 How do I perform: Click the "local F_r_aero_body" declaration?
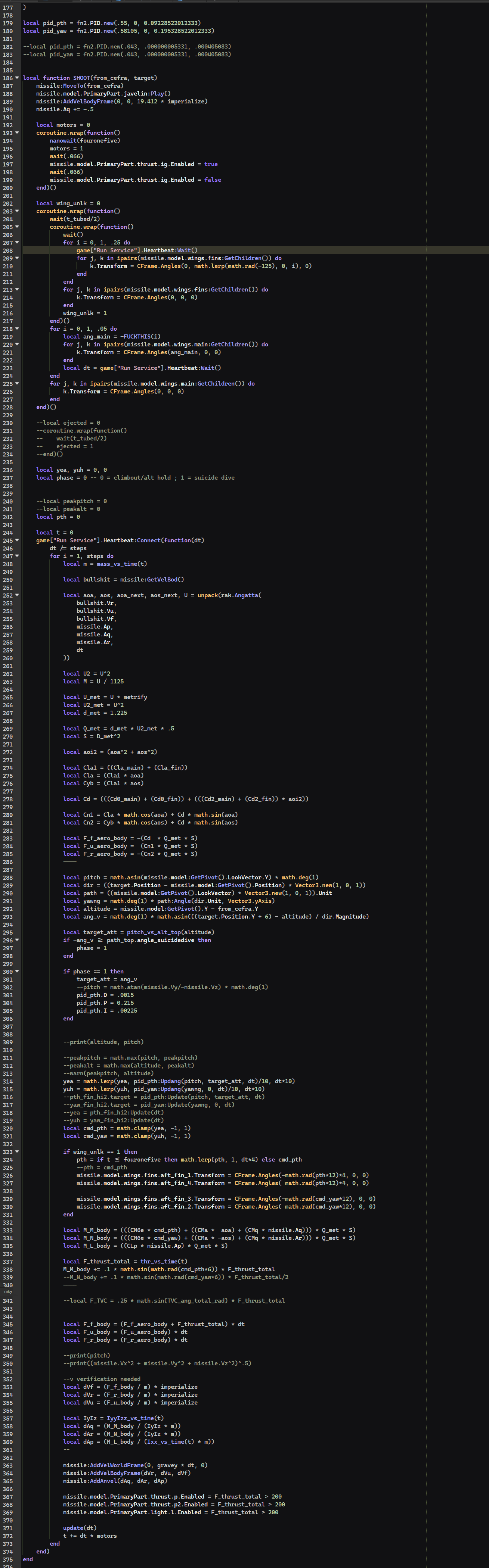[x=130, y=854]
